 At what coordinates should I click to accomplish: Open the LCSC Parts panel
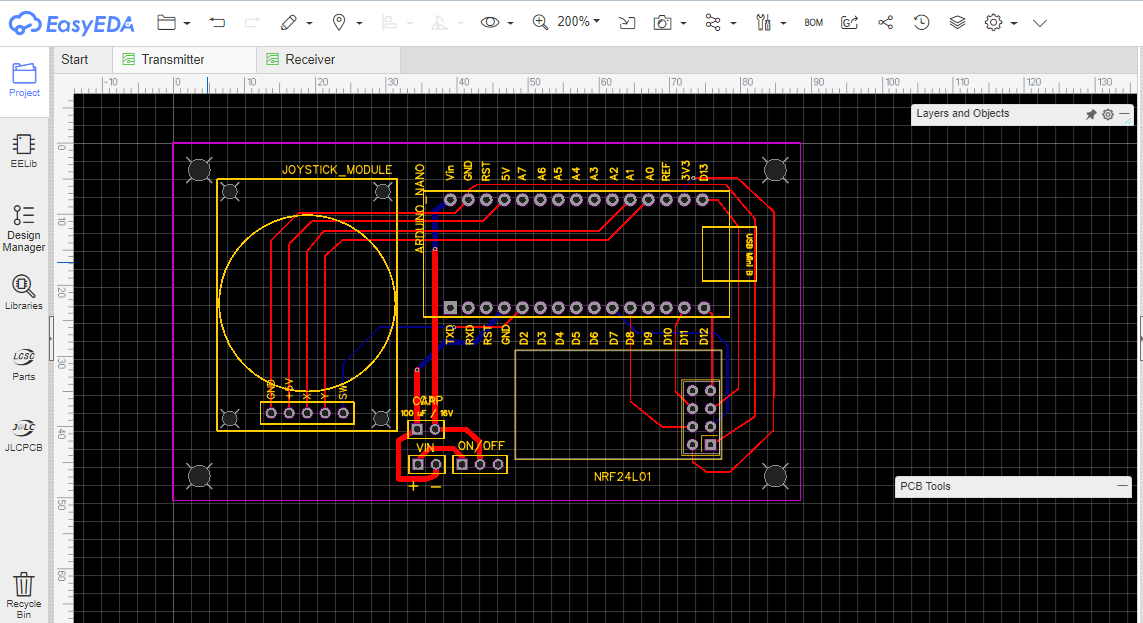click(x=24, y=364)
